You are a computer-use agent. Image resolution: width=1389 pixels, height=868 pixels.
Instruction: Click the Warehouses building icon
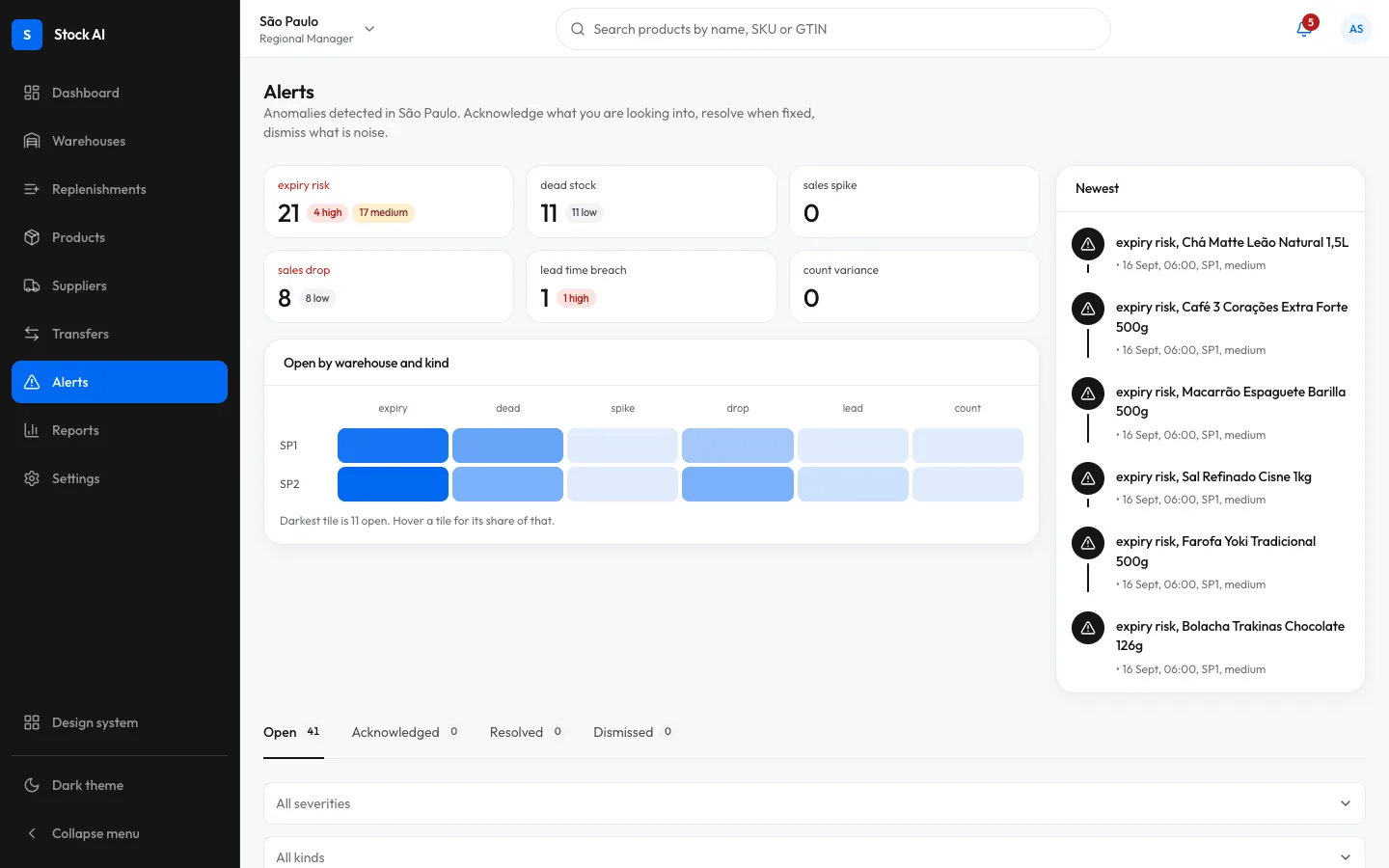click(x=32, y=141)
